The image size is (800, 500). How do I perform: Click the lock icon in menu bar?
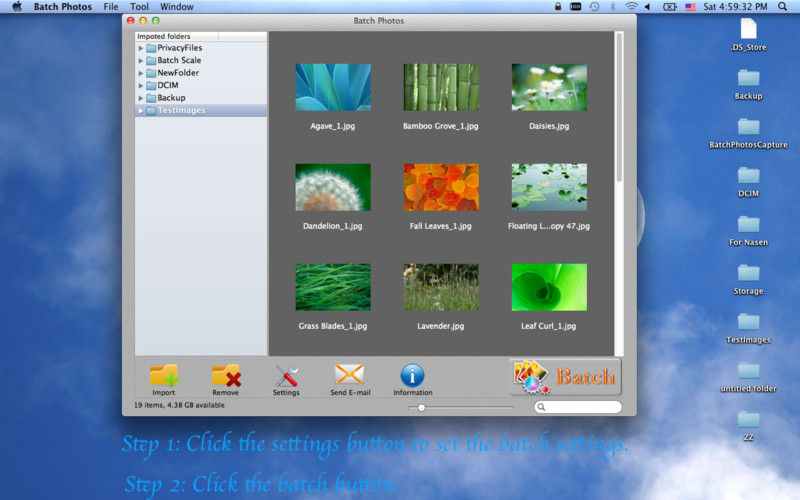click(x=558, y=7)
